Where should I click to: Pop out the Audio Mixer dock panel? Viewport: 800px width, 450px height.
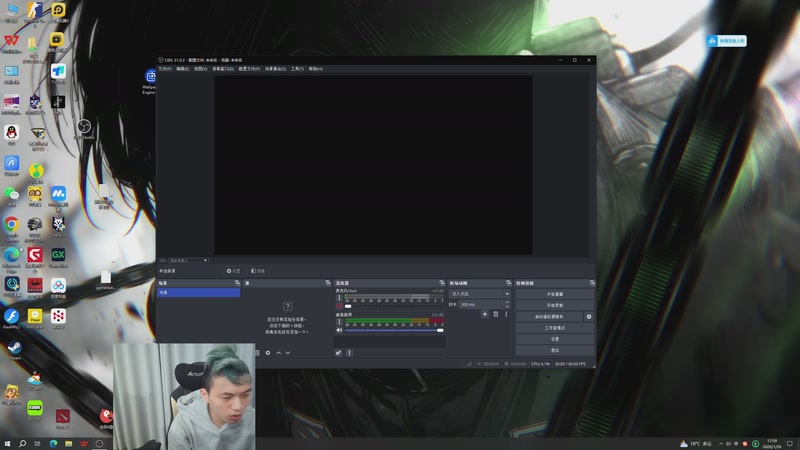pyautogui.click(x=442, y=283)
